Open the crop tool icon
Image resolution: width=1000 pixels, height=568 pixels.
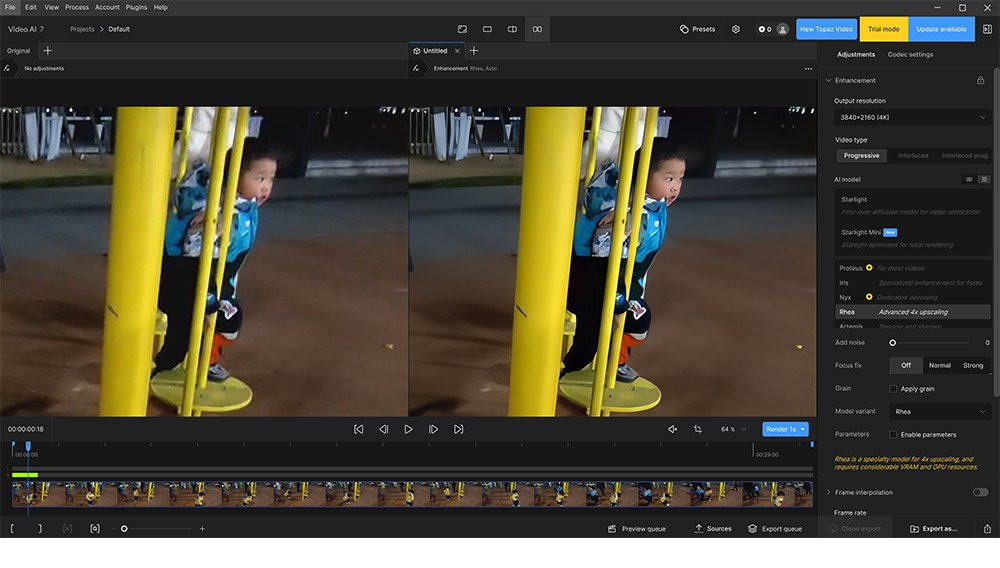pyautogui.click(x=697, y=429)
